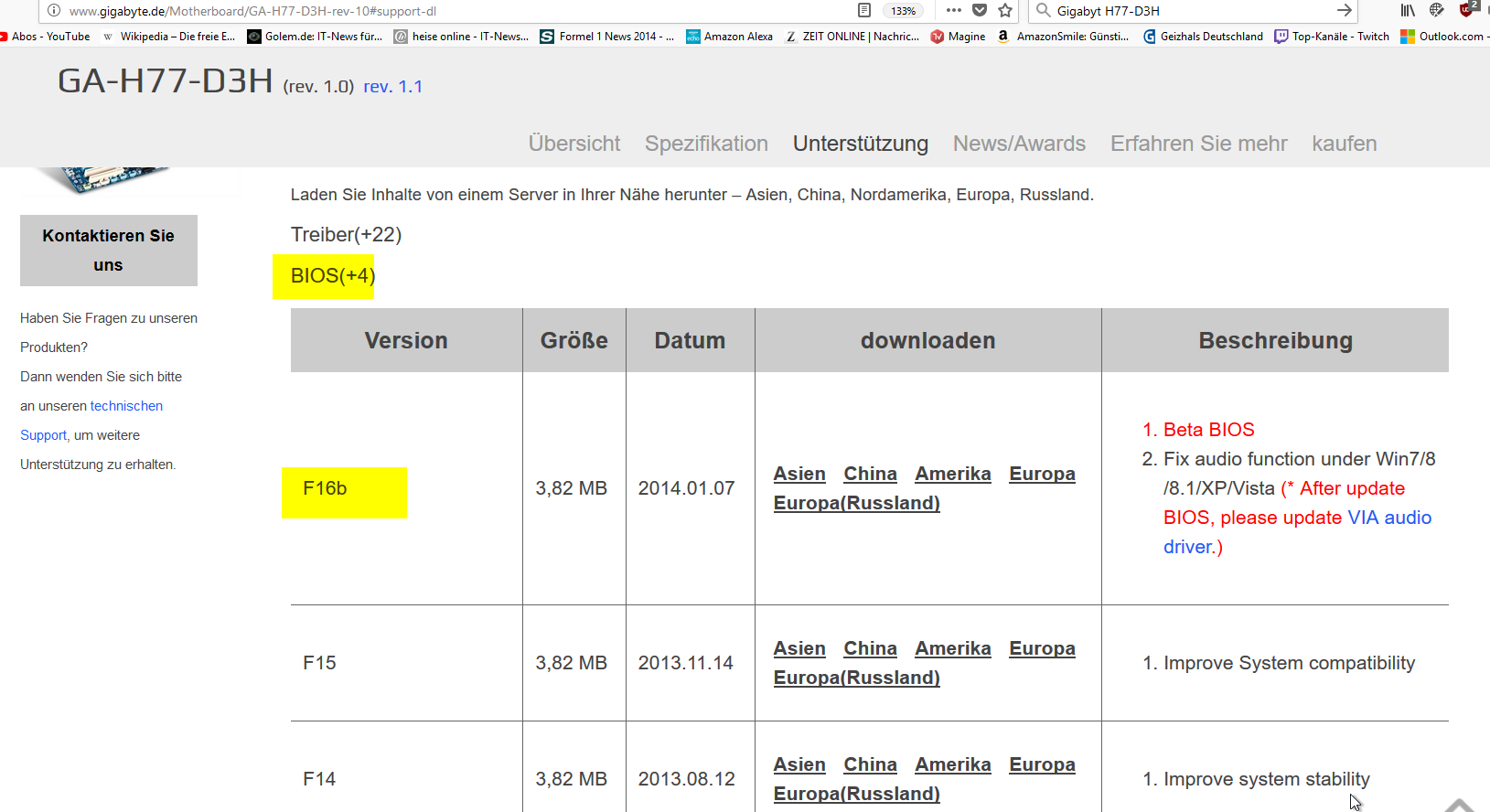Screen dimensions: 1490x812
Task: Download F14 from Europa(Russland) server
Action: pos(857,794)
